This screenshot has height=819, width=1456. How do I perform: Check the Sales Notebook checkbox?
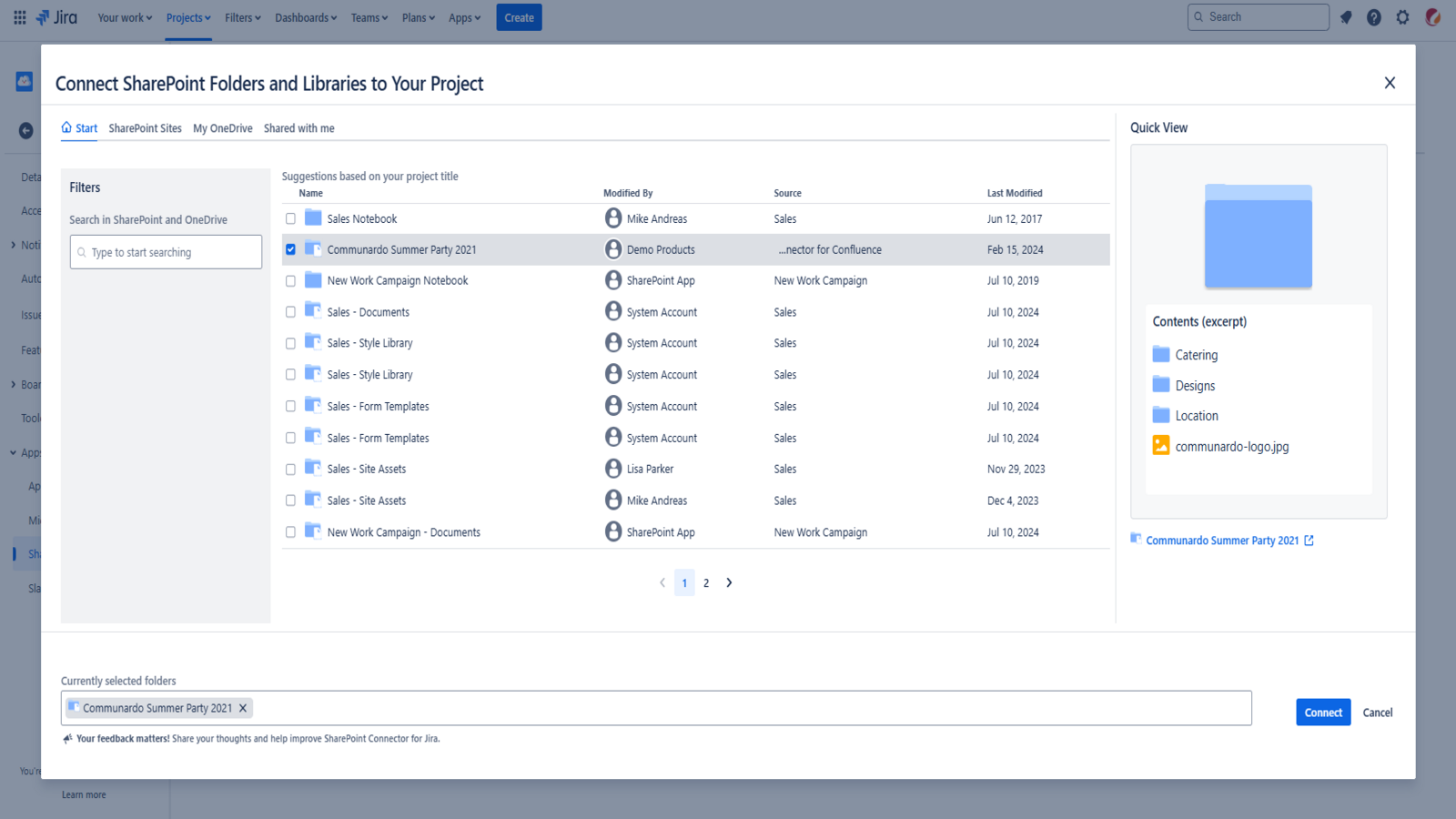coord(290,218)
